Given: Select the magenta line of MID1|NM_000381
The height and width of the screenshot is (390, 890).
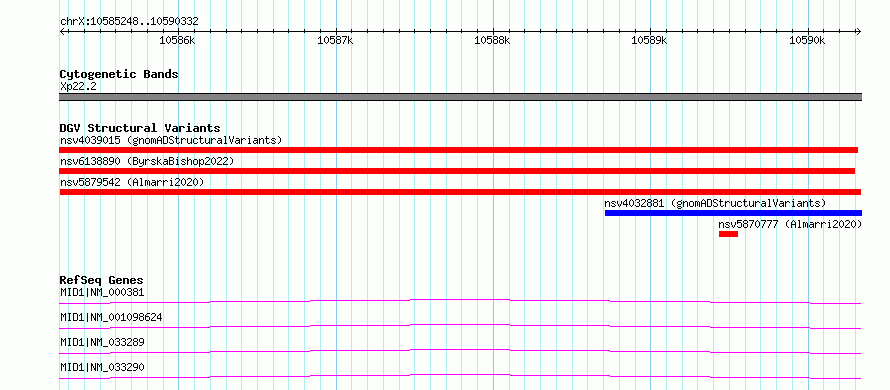Looking at the screenshot, I should click(460, 301).
